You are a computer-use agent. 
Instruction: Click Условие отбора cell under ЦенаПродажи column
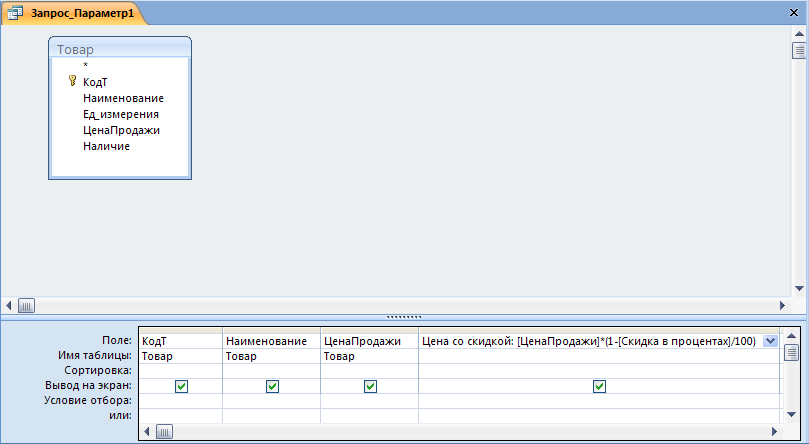click(x=369, y=401)
